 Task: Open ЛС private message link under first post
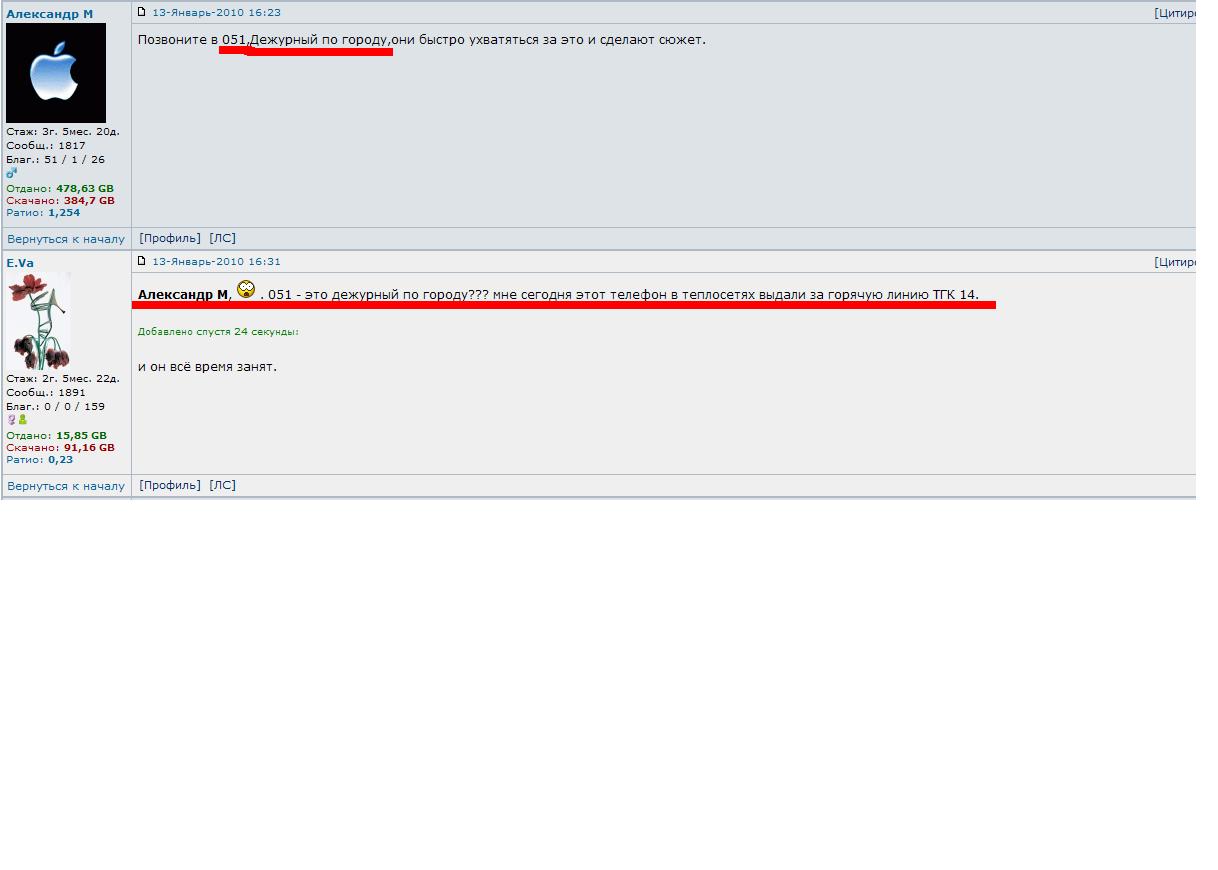pos(222,238)
